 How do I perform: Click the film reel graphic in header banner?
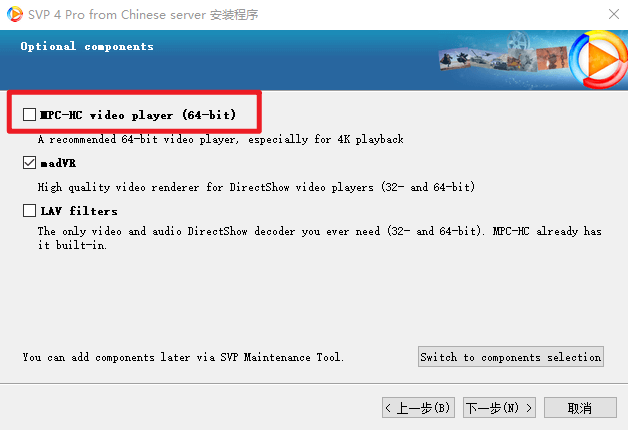tap(517, 40)
